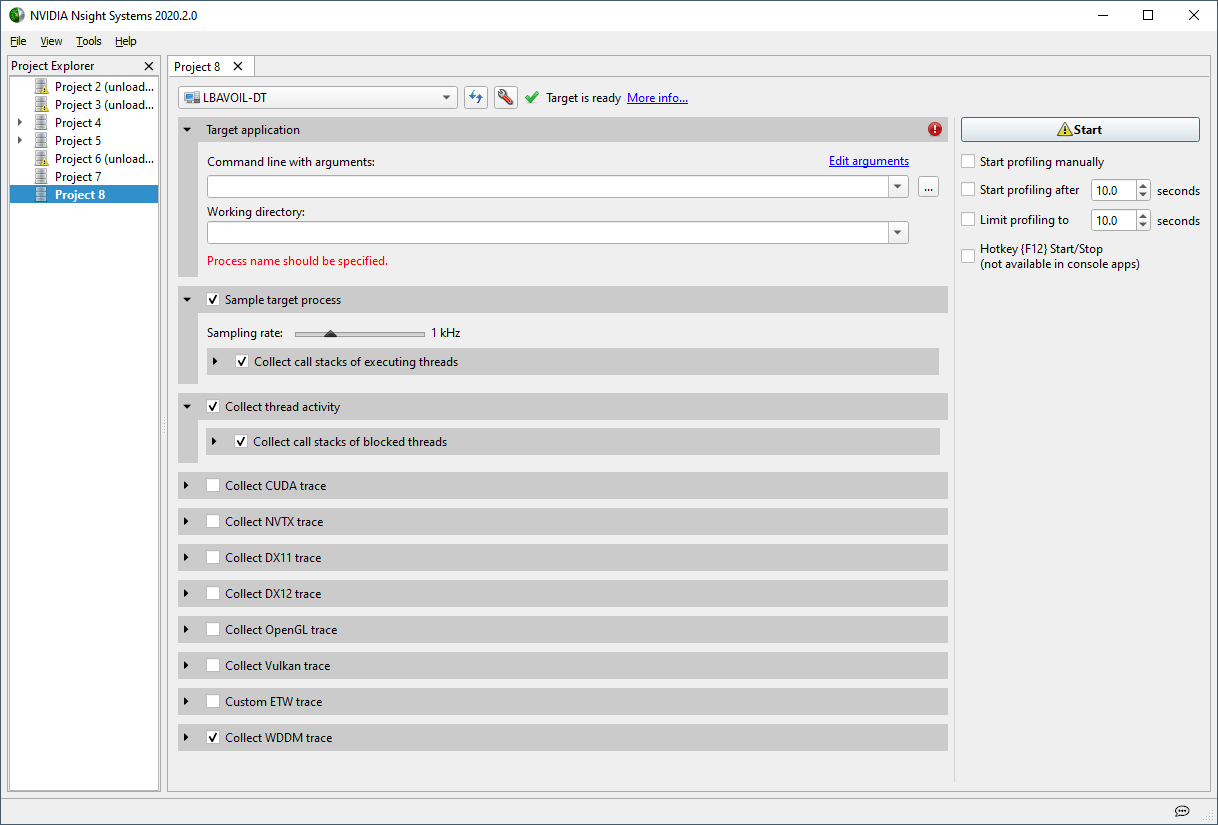Increase Start profiling after seconds value
Image resolution: width=1218 pixels, height=825 pixels.
[x=1144, y=186]
